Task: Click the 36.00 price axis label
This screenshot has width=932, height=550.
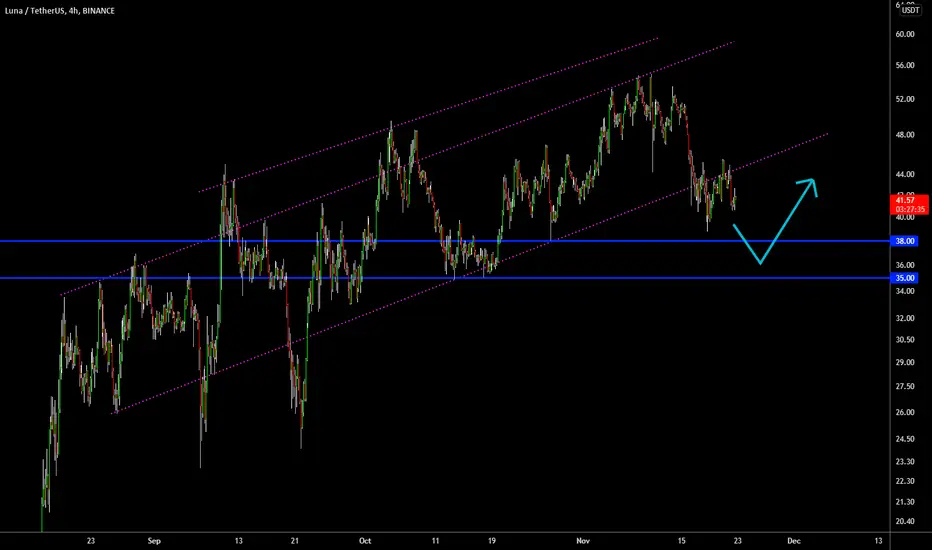Action: coord(905,265)
